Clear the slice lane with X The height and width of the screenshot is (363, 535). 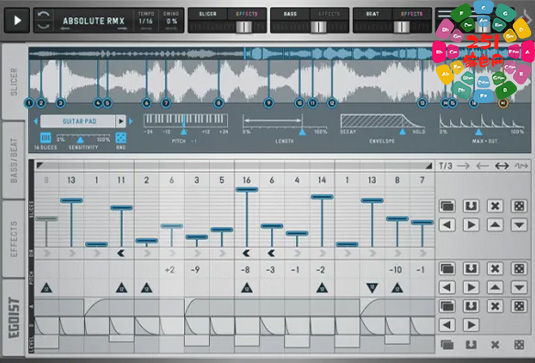pyautogui.click(x=495, y=206)
